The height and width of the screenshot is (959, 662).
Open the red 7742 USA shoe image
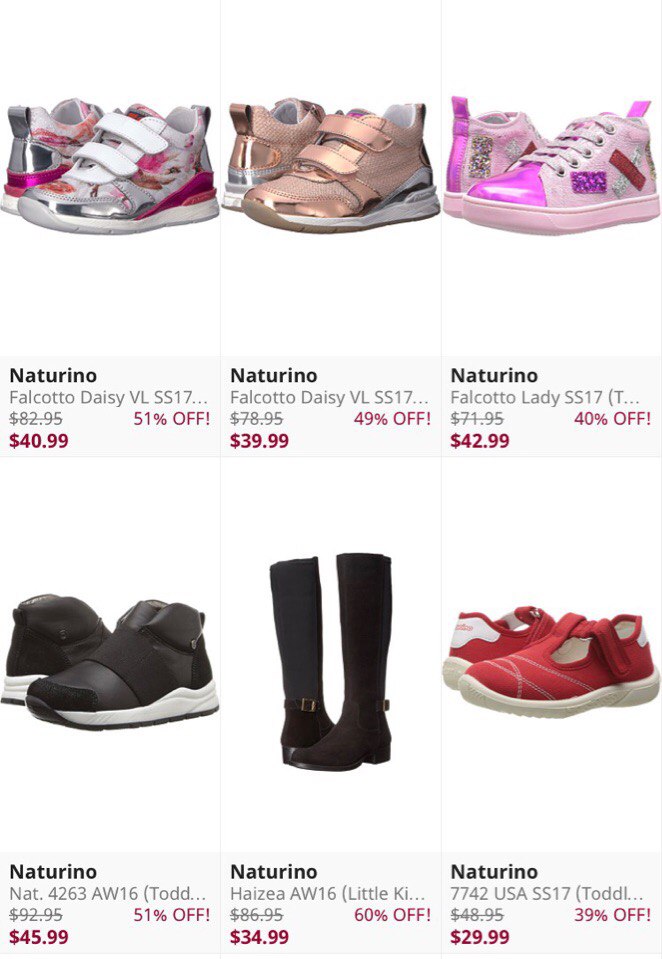552,662
